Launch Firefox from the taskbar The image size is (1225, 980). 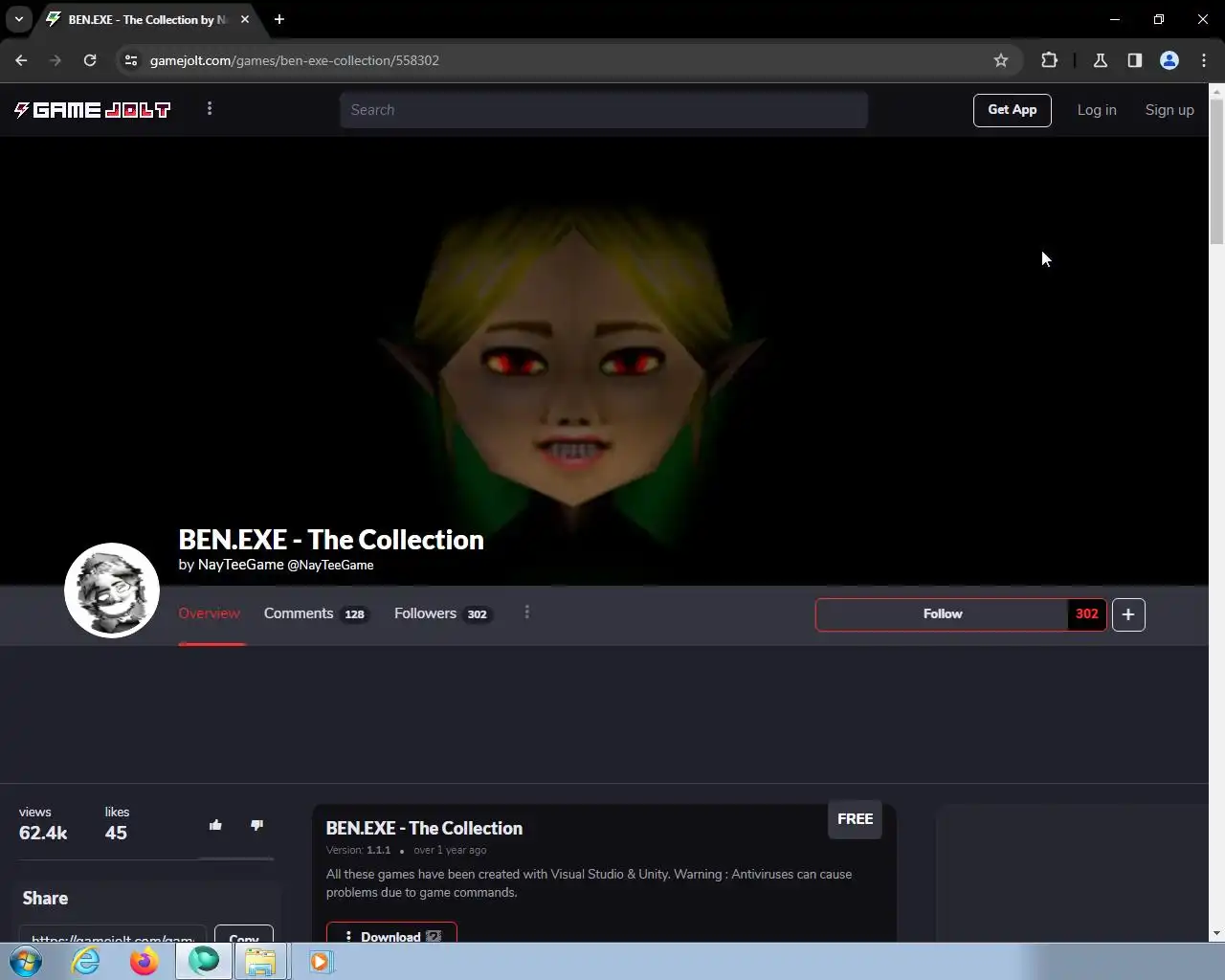click(x=145, y=961)
